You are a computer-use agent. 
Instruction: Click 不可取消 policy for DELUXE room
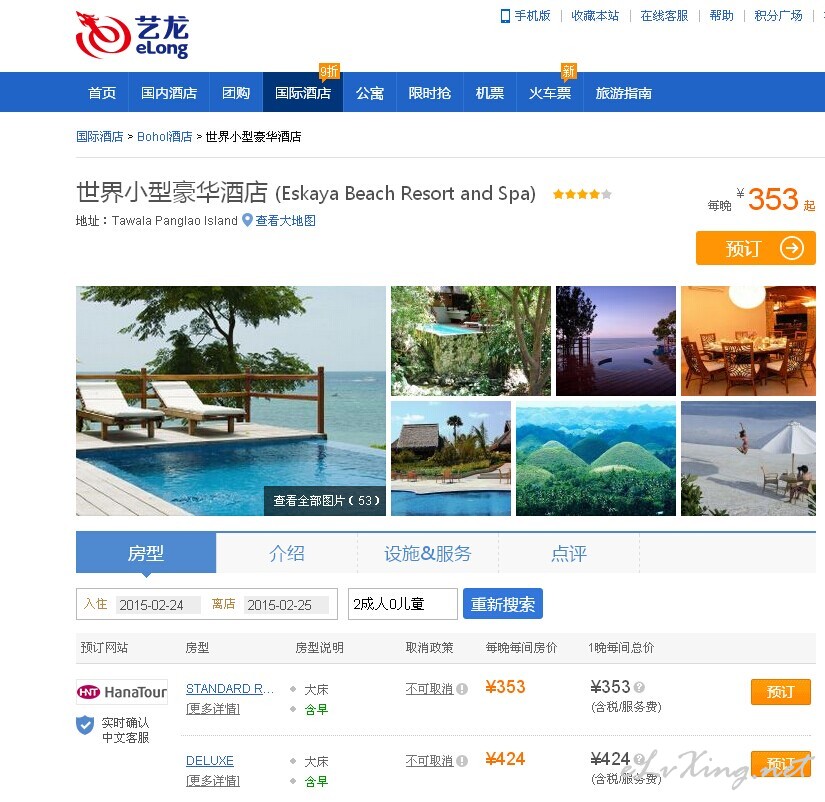coord(429,760)
